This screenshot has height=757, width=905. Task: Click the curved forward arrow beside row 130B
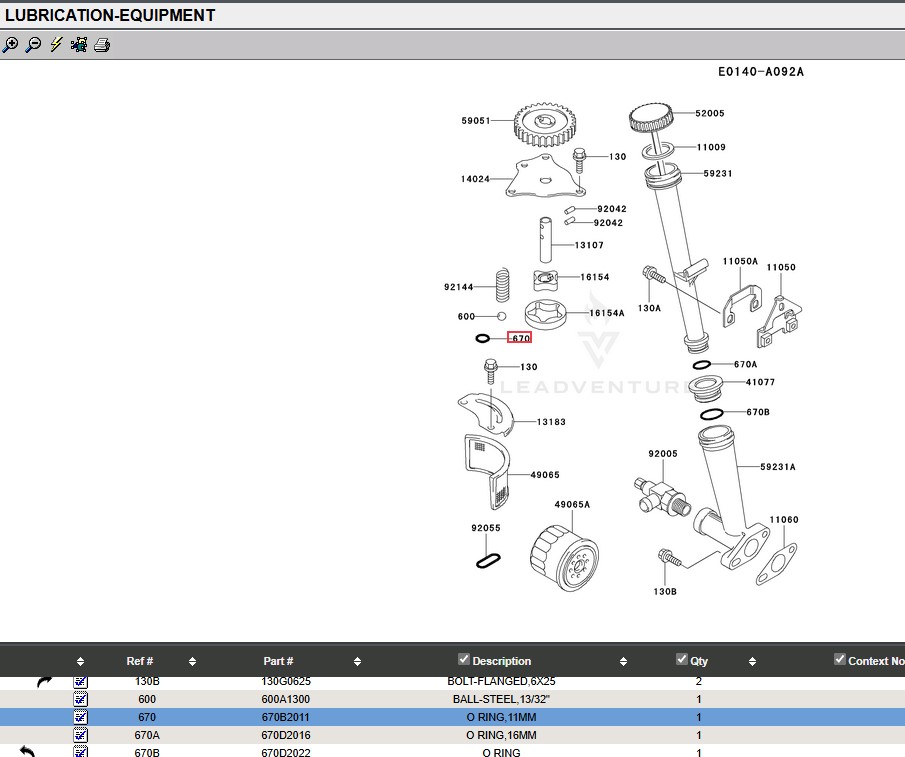pos(45,682)
